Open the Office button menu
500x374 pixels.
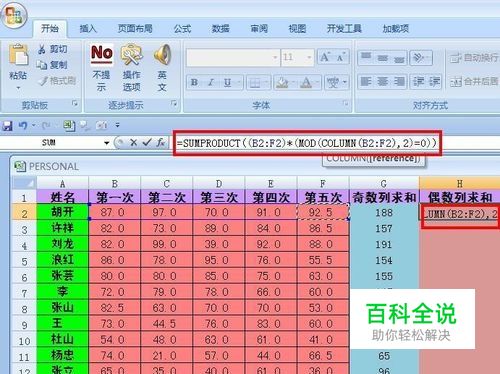coord(14,14)
